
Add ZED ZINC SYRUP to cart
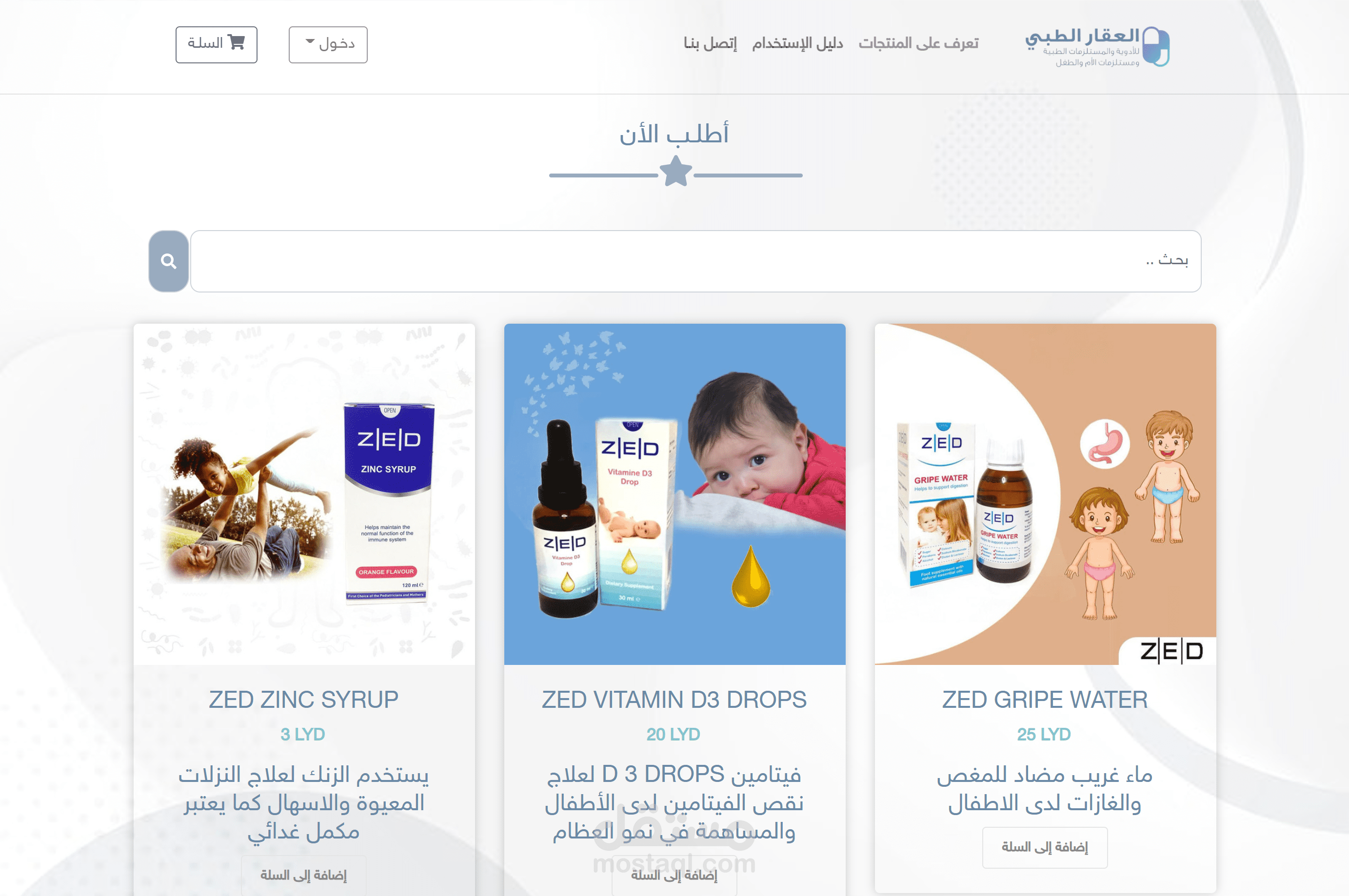coord(303,876)
